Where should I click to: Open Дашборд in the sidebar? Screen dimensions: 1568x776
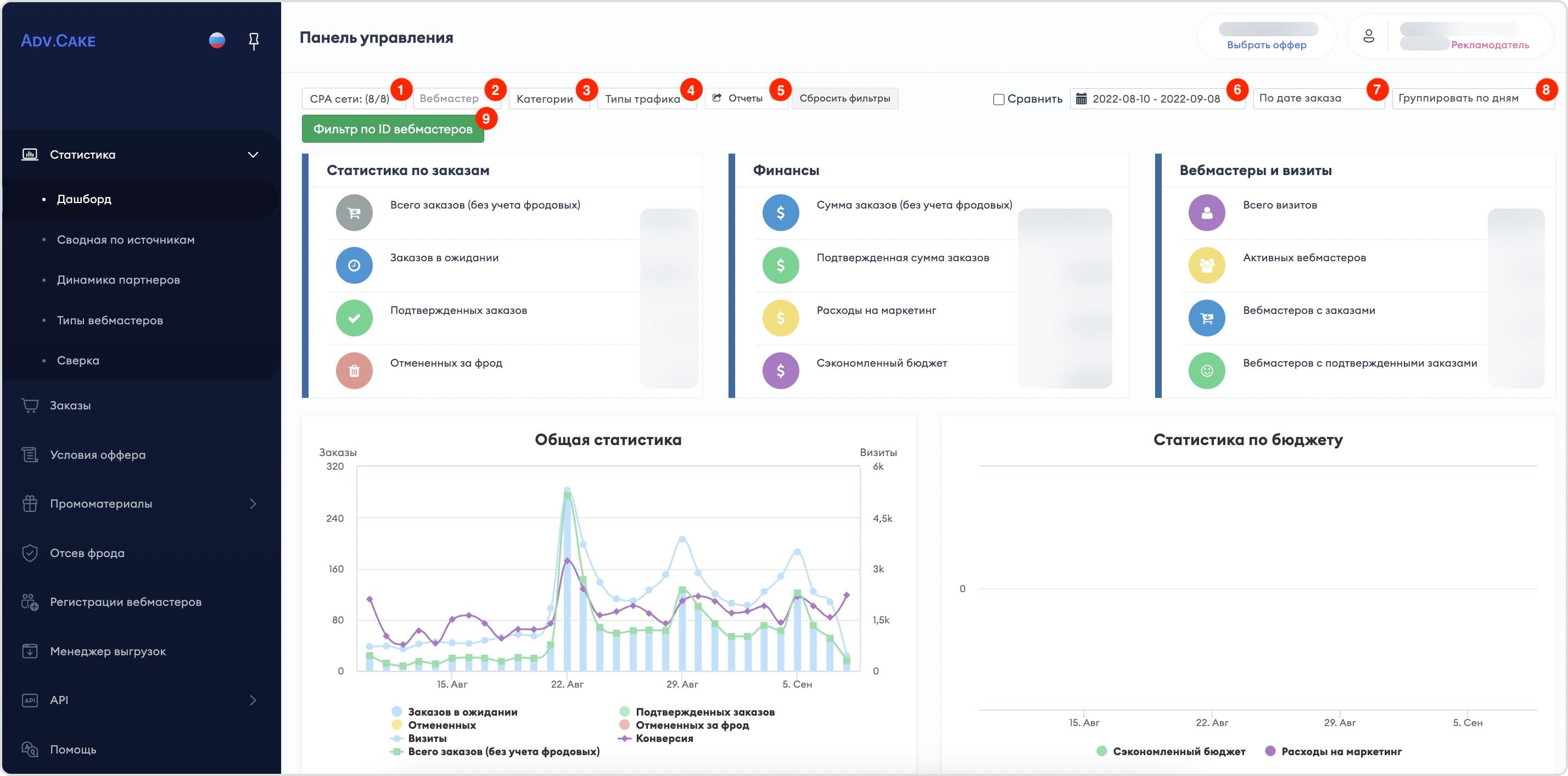pos(84,199)
